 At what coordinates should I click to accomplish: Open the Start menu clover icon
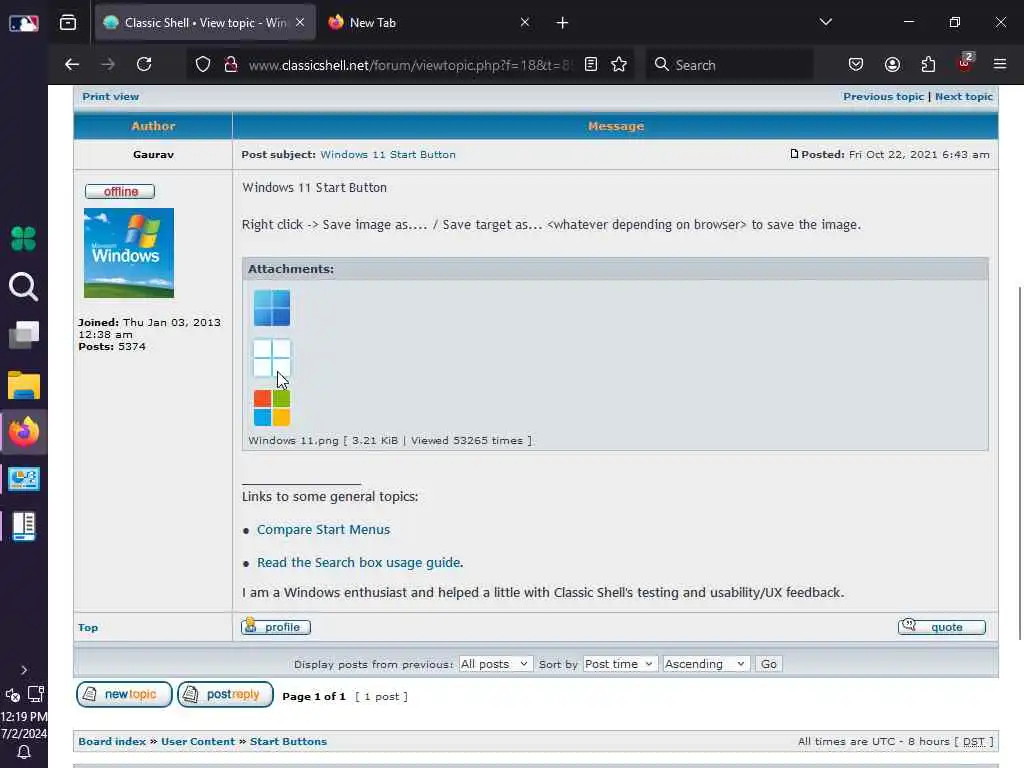(24, 238)
